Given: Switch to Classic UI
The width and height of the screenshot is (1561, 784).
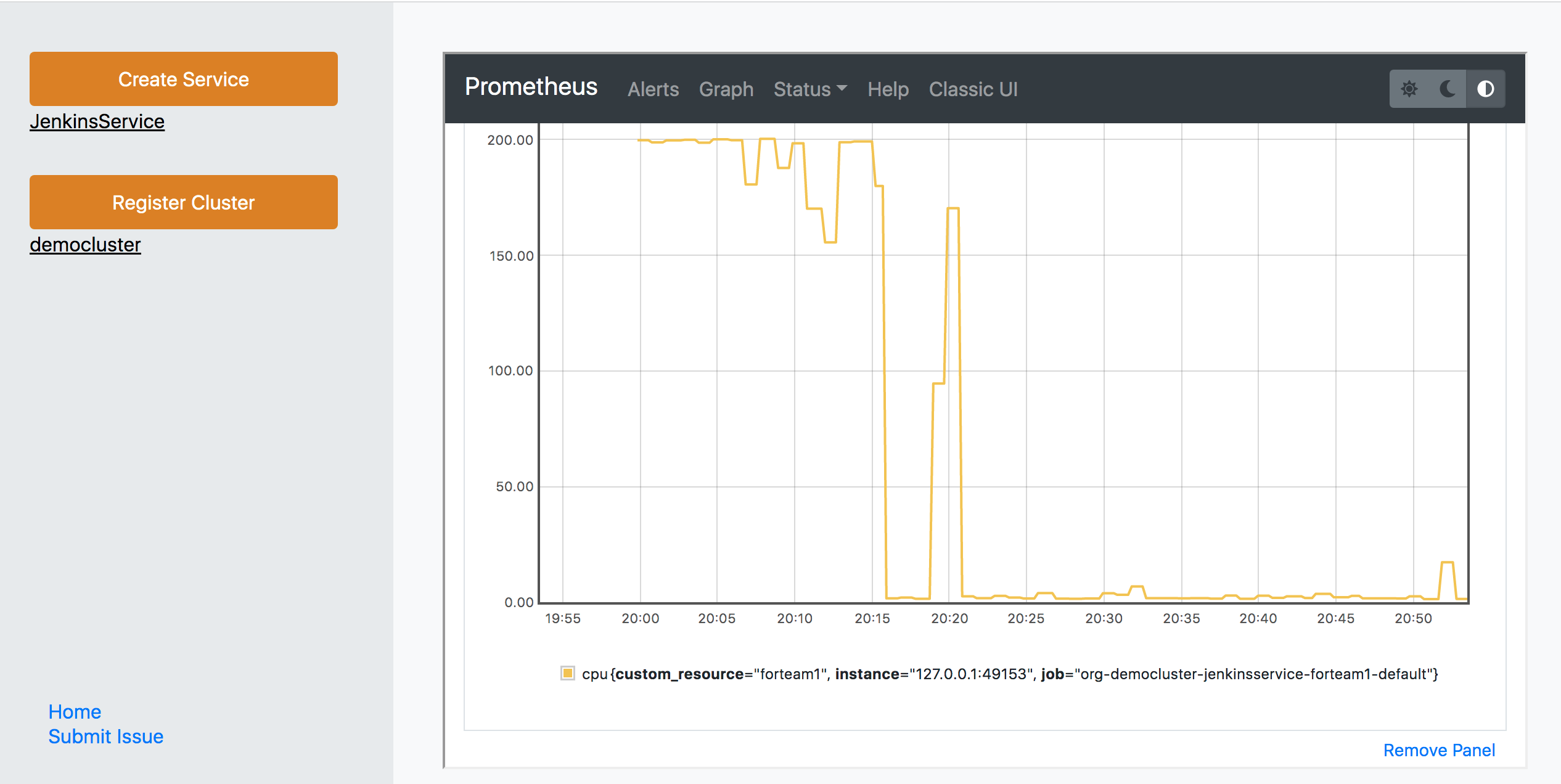Looking at the screenshot, I should click(973, 89).
